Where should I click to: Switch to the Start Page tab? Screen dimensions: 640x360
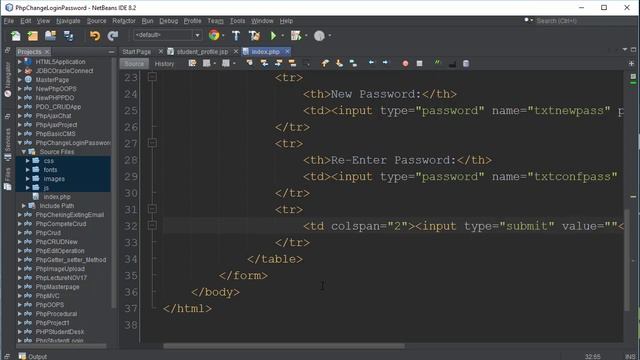coord(137,52)
